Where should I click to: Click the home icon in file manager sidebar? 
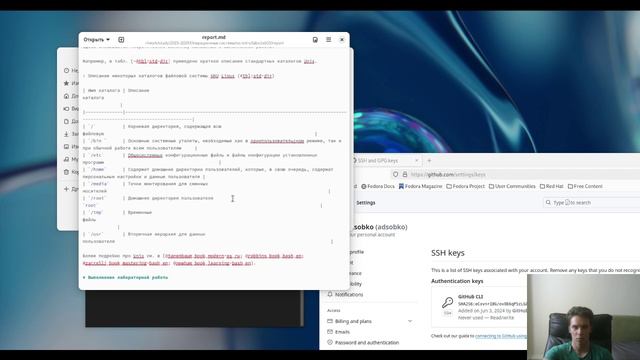click(x=66, y=96)
